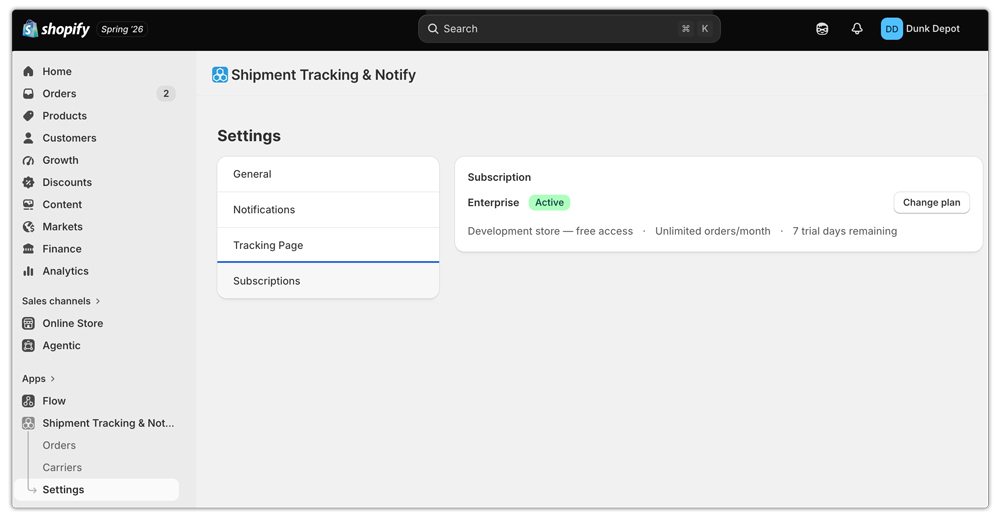The image size is (1000, 518).
Task: Click the Subscription card heading
Action: [499, 177]
